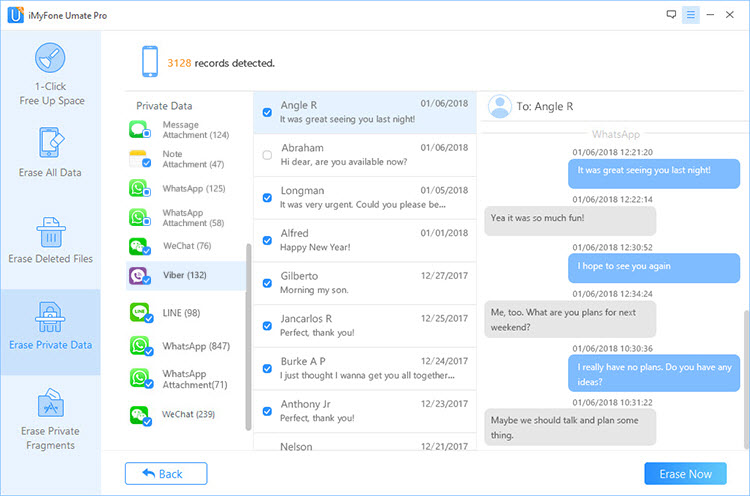The height and width of the screenshot is (496, 750).
Task: Select the WeChat (76) category
Action: point(186,246)
